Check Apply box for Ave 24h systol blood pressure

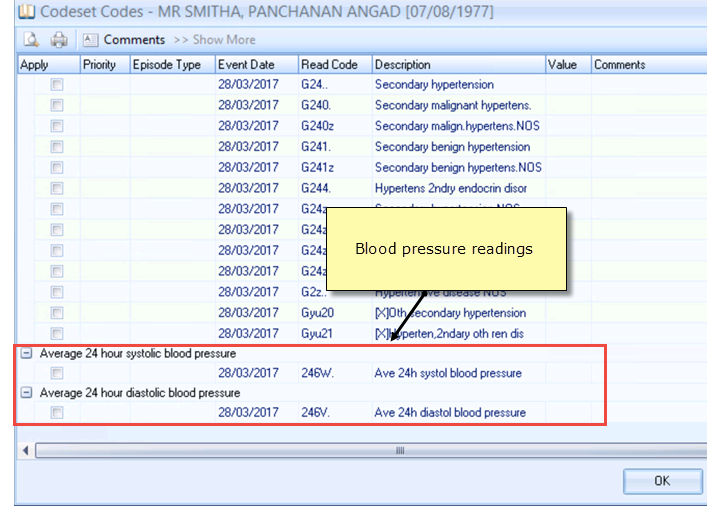click(x=57, y=373)
